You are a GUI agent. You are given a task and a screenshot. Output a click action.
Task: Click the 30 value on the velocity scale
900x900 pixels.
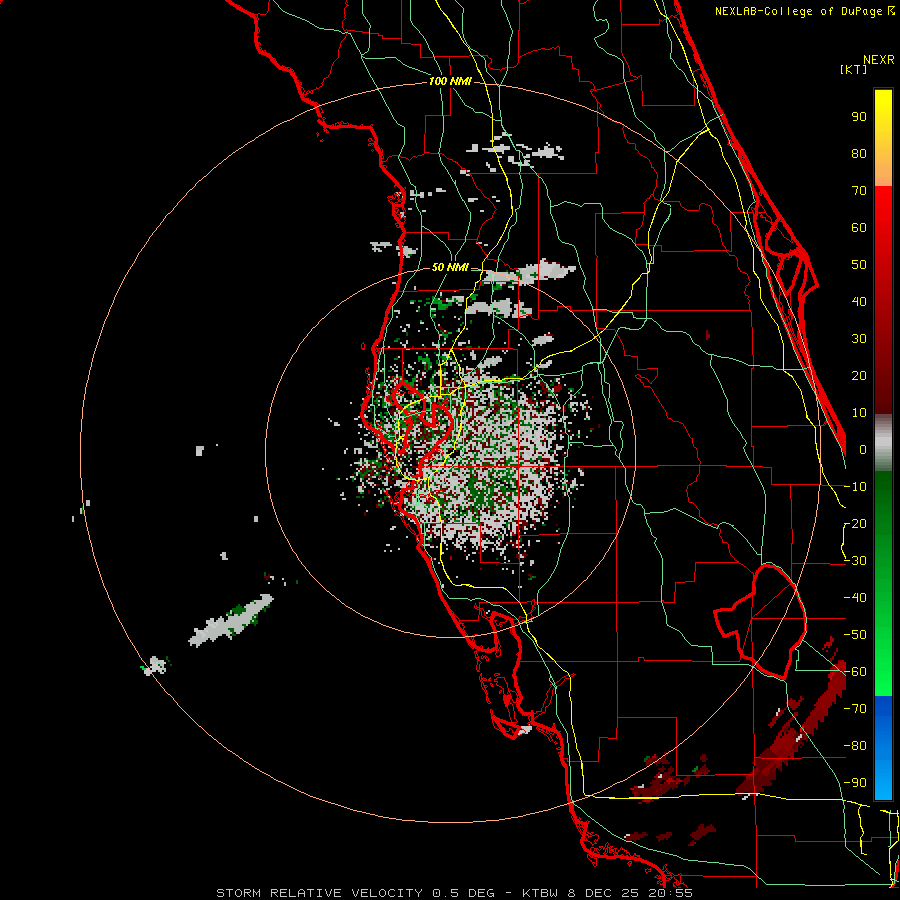(x=859, y=339)
